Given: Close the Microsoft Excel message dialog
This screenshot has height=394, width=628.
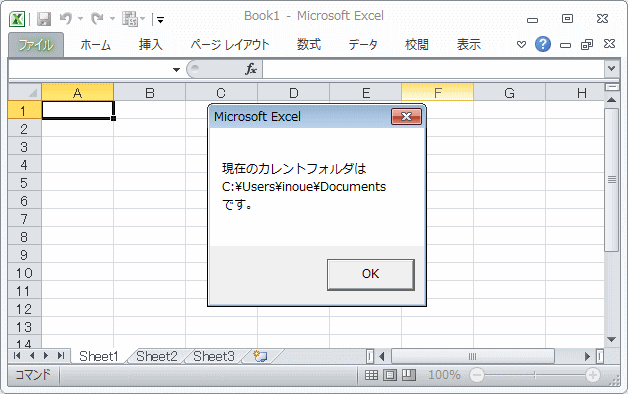Looking at the screenshot, I should tap(407, 117).
